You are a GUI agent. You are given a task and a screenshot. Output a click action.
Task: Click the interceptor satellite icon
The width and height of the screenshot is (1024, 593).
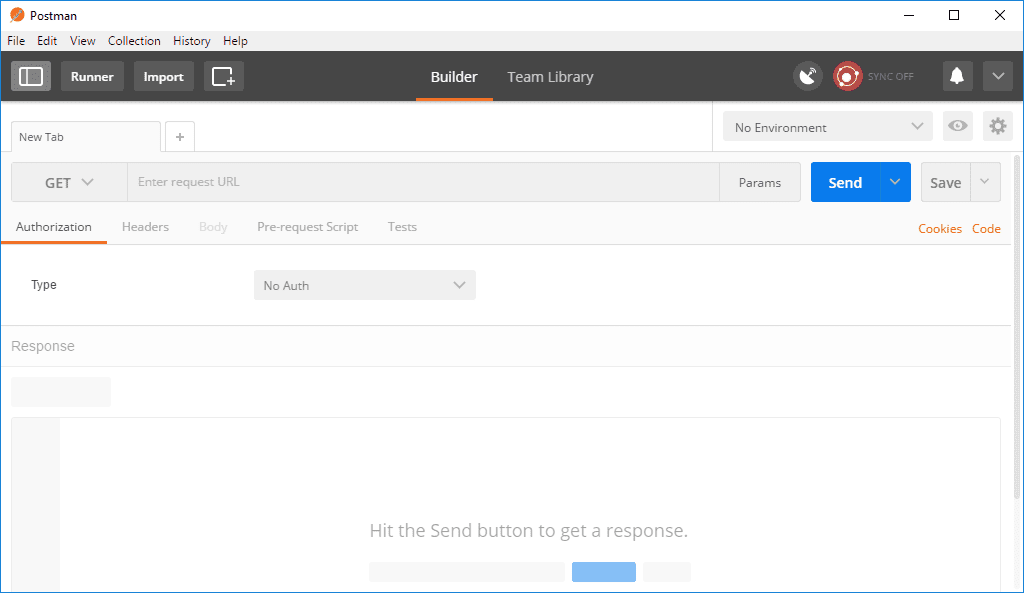[x=808, y=76]
